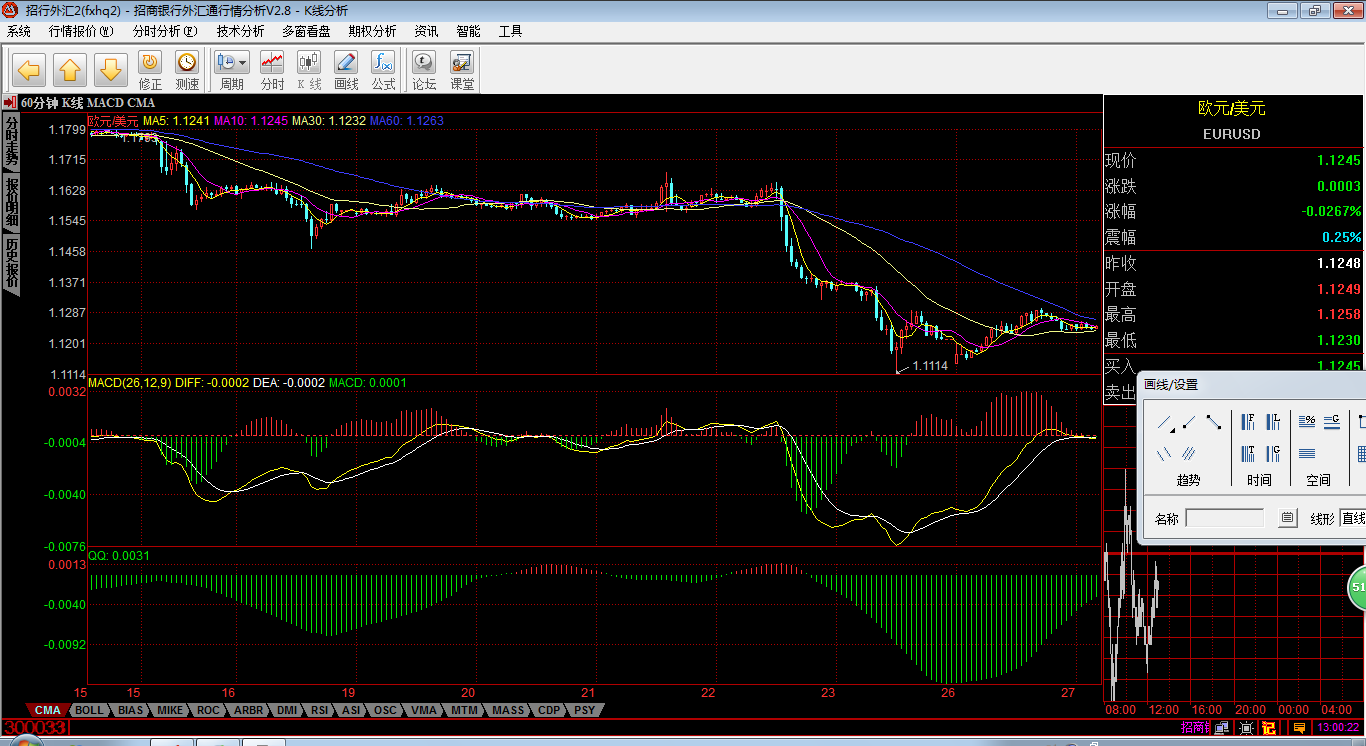Click the yellow left arrow toolbar button

pyautogui.click(x=29, y=70)
